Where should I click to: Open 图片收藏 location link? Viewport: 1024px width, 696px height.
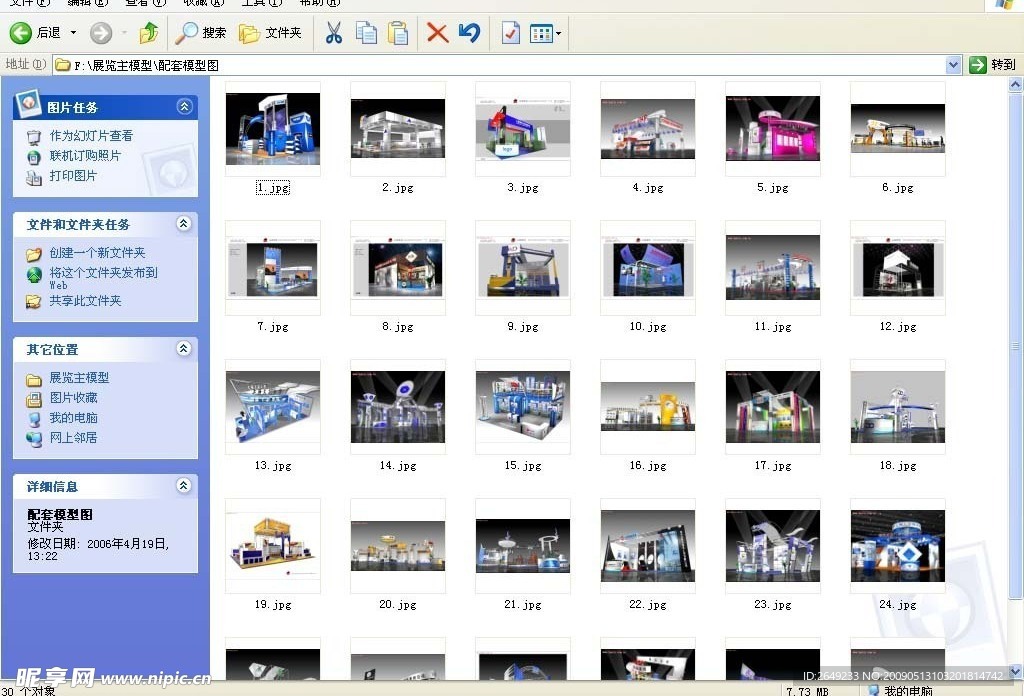pos(73,398)
